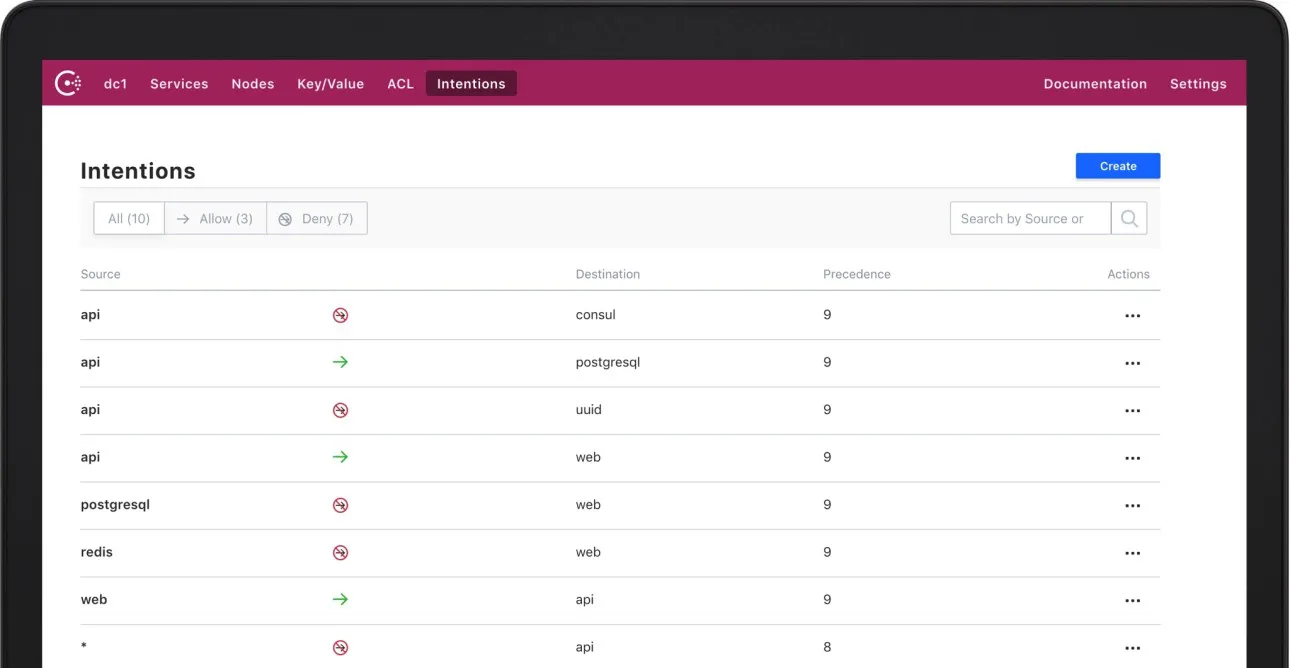Click deny icon for api to uuid
Viewport: 1290px width, 668px height.
[340, 410]
